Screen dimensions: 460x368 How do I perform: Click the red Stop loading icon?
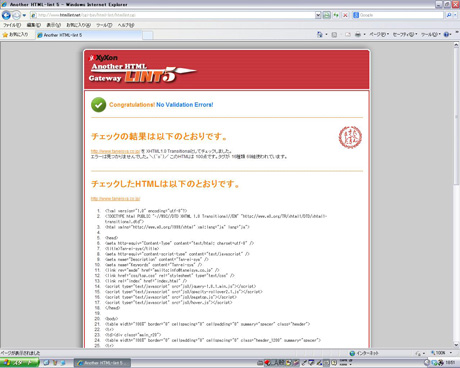pos(345,15)
